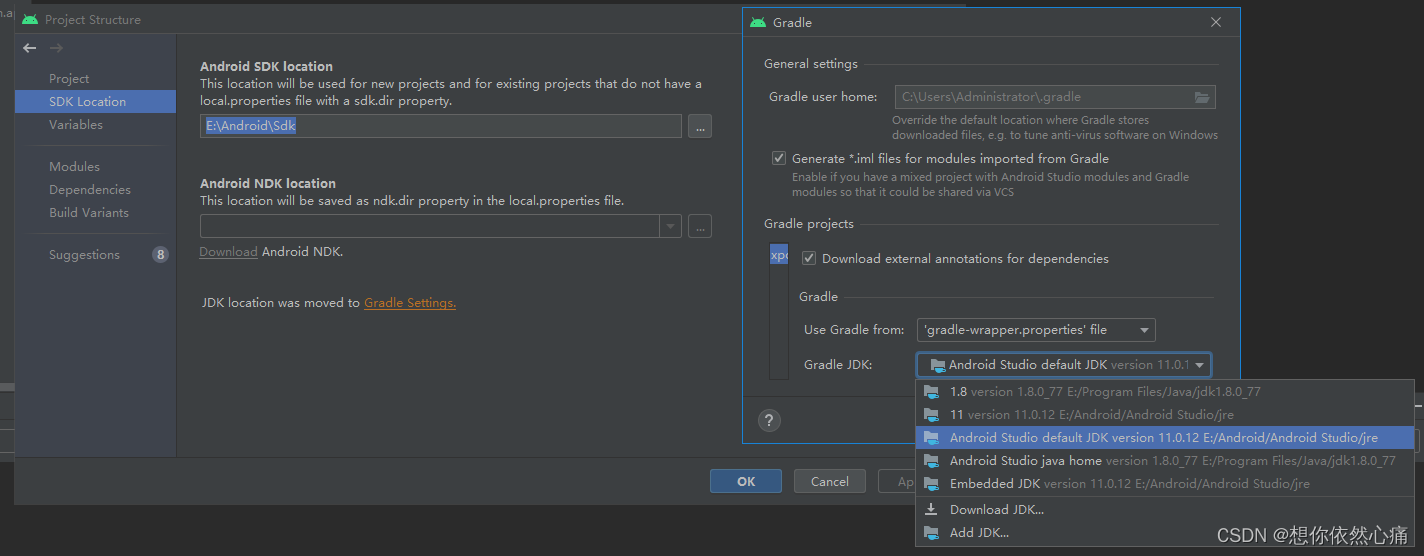Click the back arrow in Project Structure
The image size is (1424, 556).
click(30, 48)
